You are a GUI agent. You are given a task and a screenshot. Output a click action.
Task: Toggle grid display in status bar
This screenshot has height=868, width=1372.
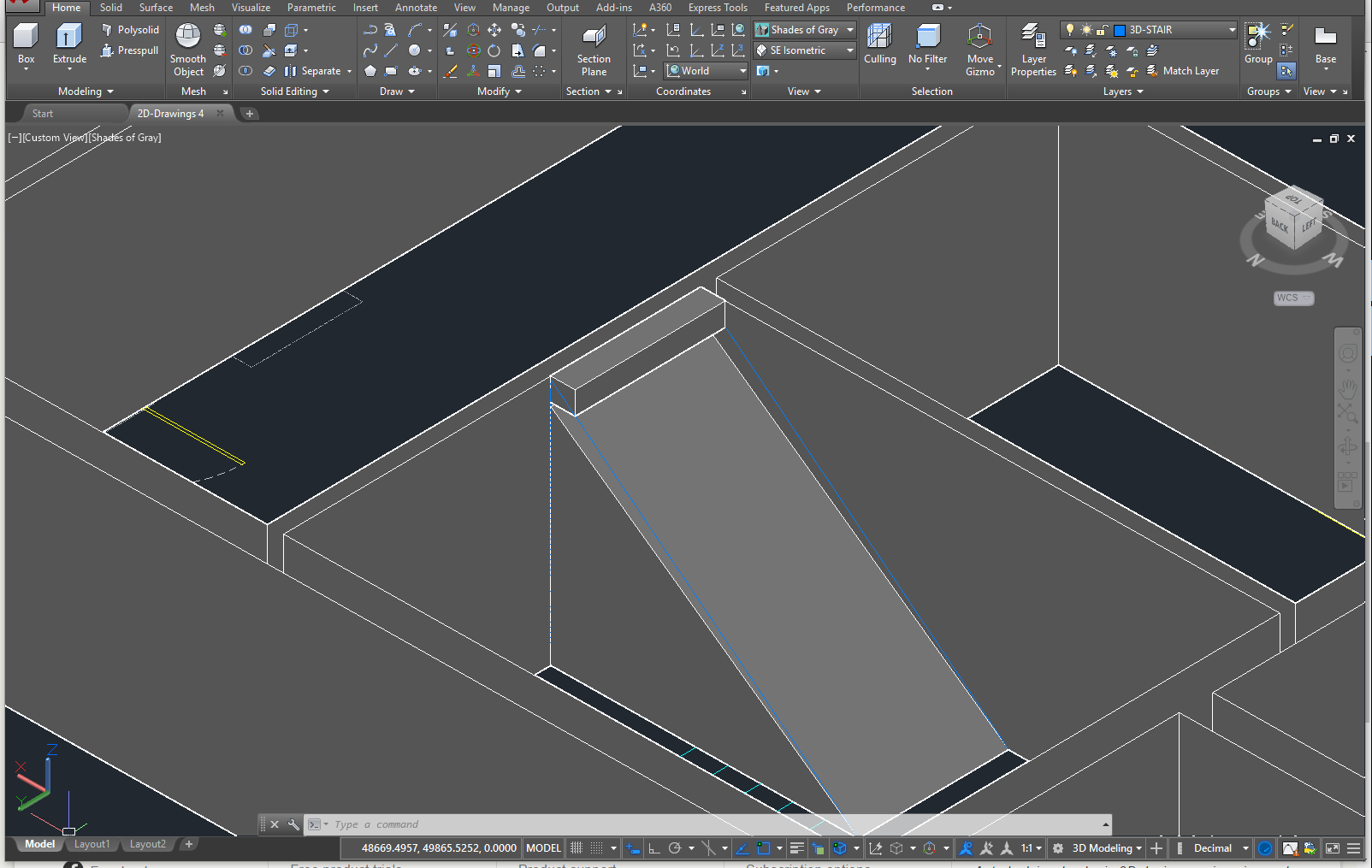tap(577, 848)
